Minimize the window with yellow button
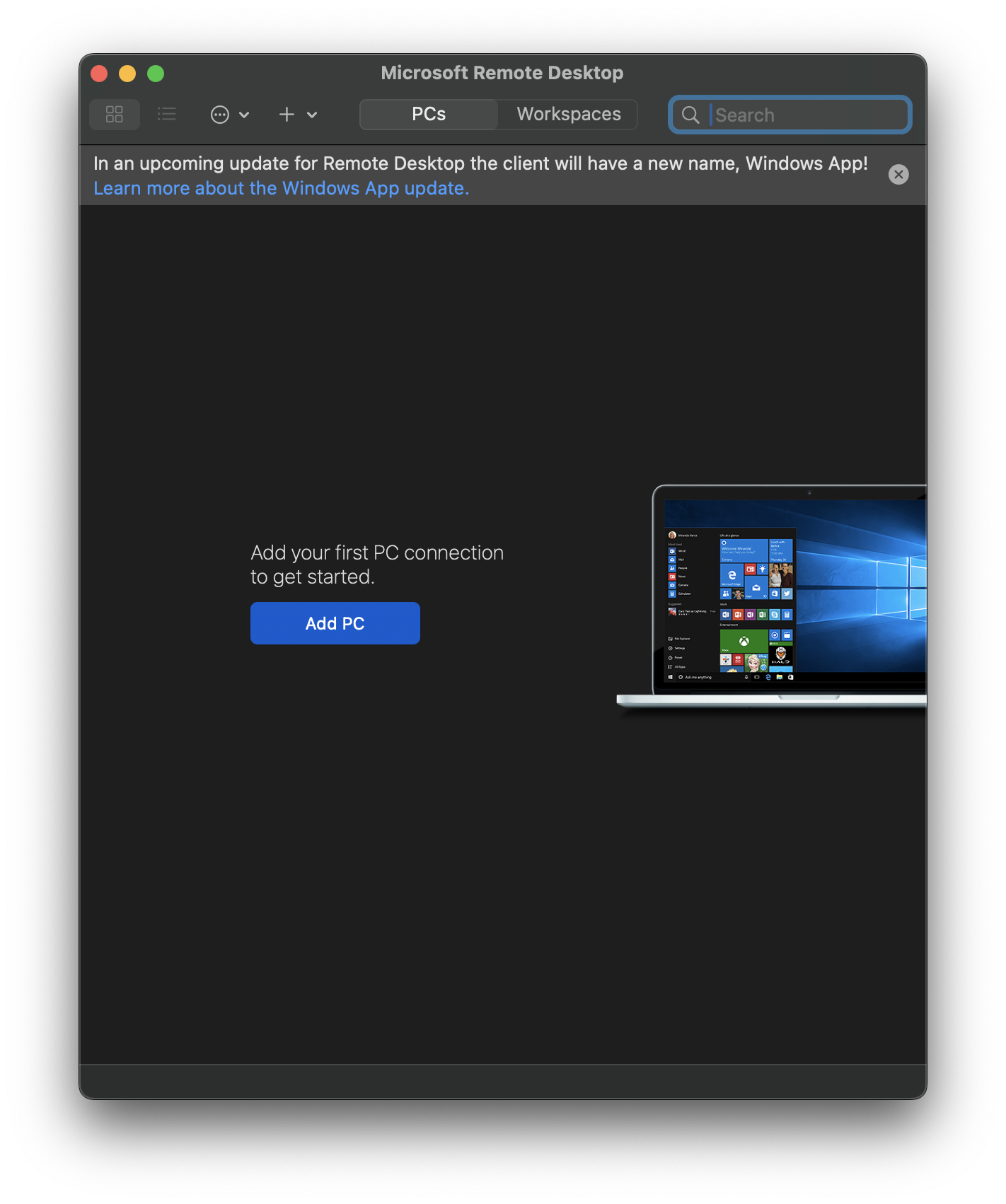The image size is (1006, 1204). coord(127,74)
